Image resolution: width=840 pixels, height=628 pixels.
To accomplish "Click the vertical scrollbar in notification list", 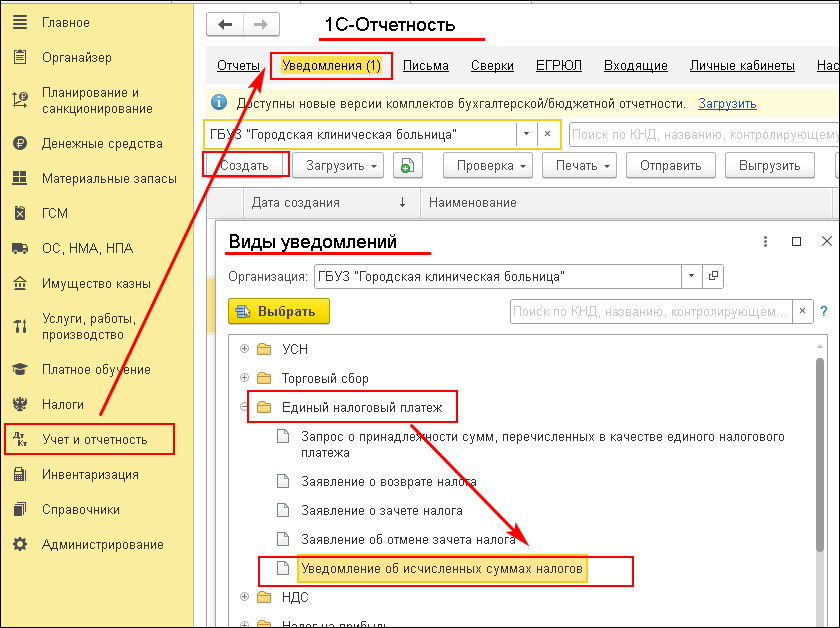I will (820, 454).
